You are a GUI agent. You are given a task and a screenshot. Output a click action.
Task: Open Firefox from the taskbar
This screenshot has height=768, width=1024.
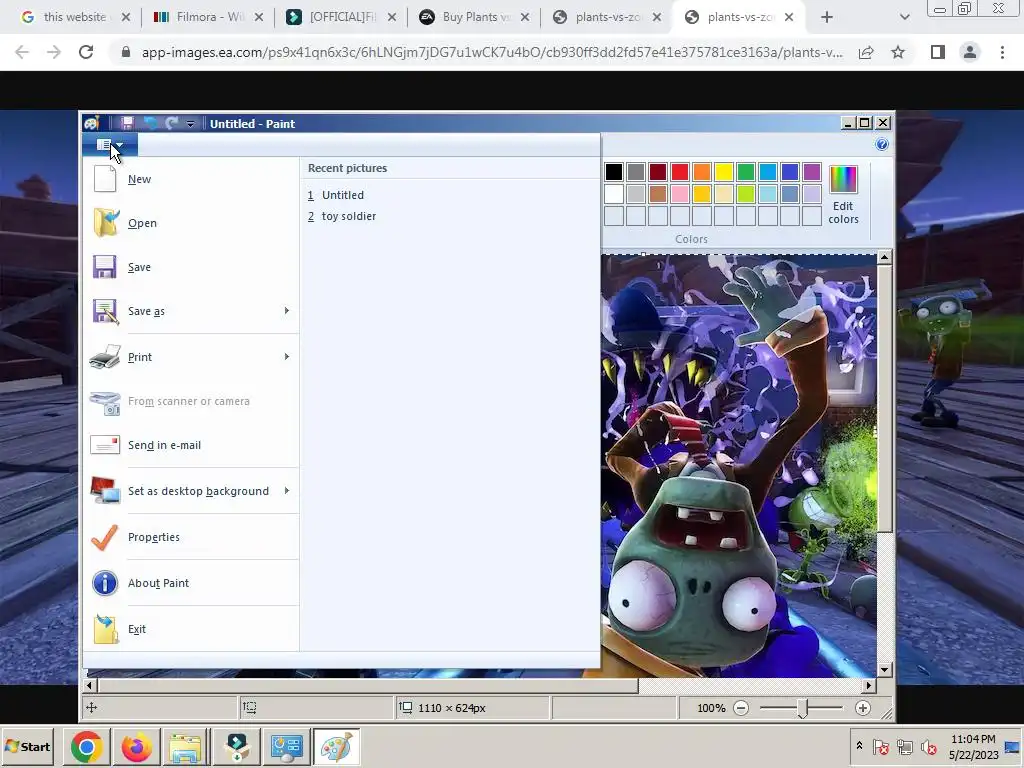pyautogui.click(x=136, y=746)
